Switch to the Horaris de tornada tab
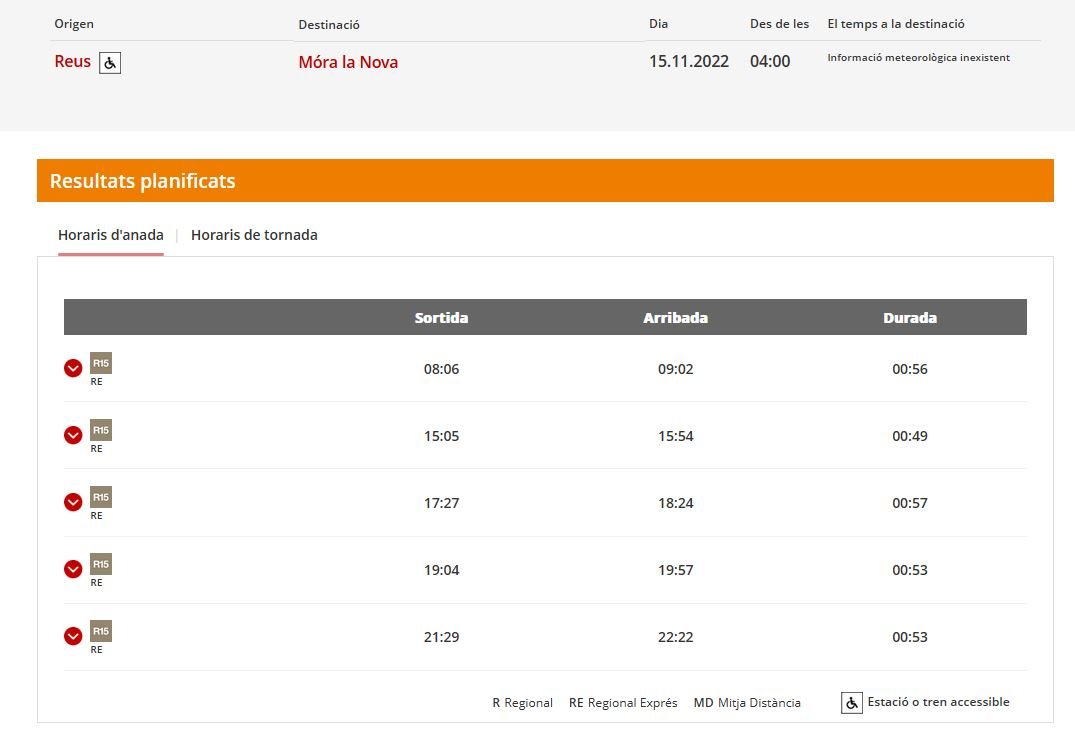Viewport: 1075px width, 735px height. click(254, 235)
